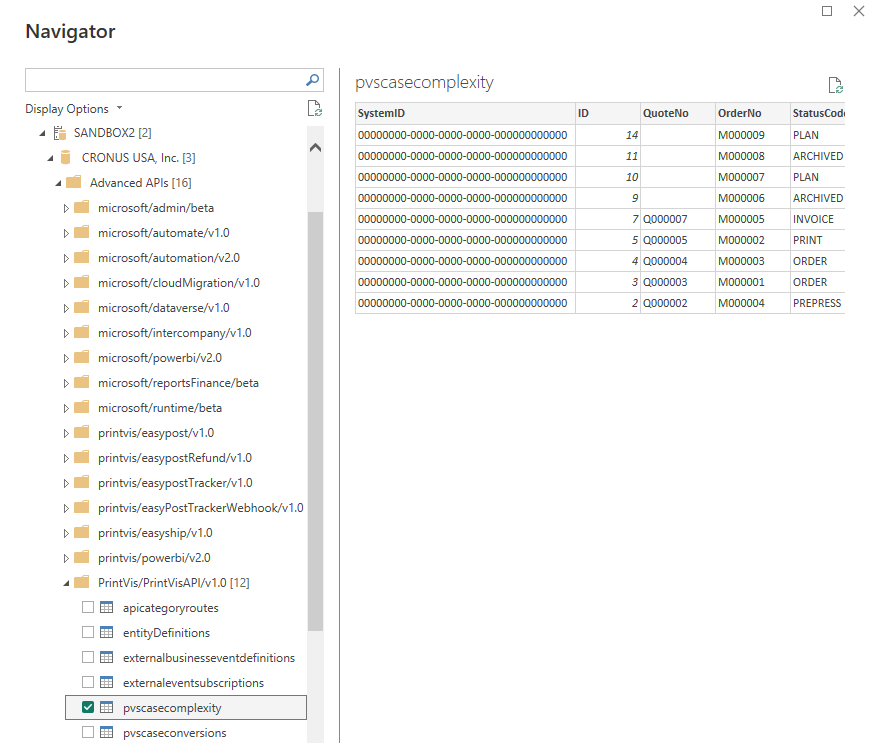Click the SANDBOX2 server icon
Viewport: 872px width, 743px height.
tap(59, 133)
